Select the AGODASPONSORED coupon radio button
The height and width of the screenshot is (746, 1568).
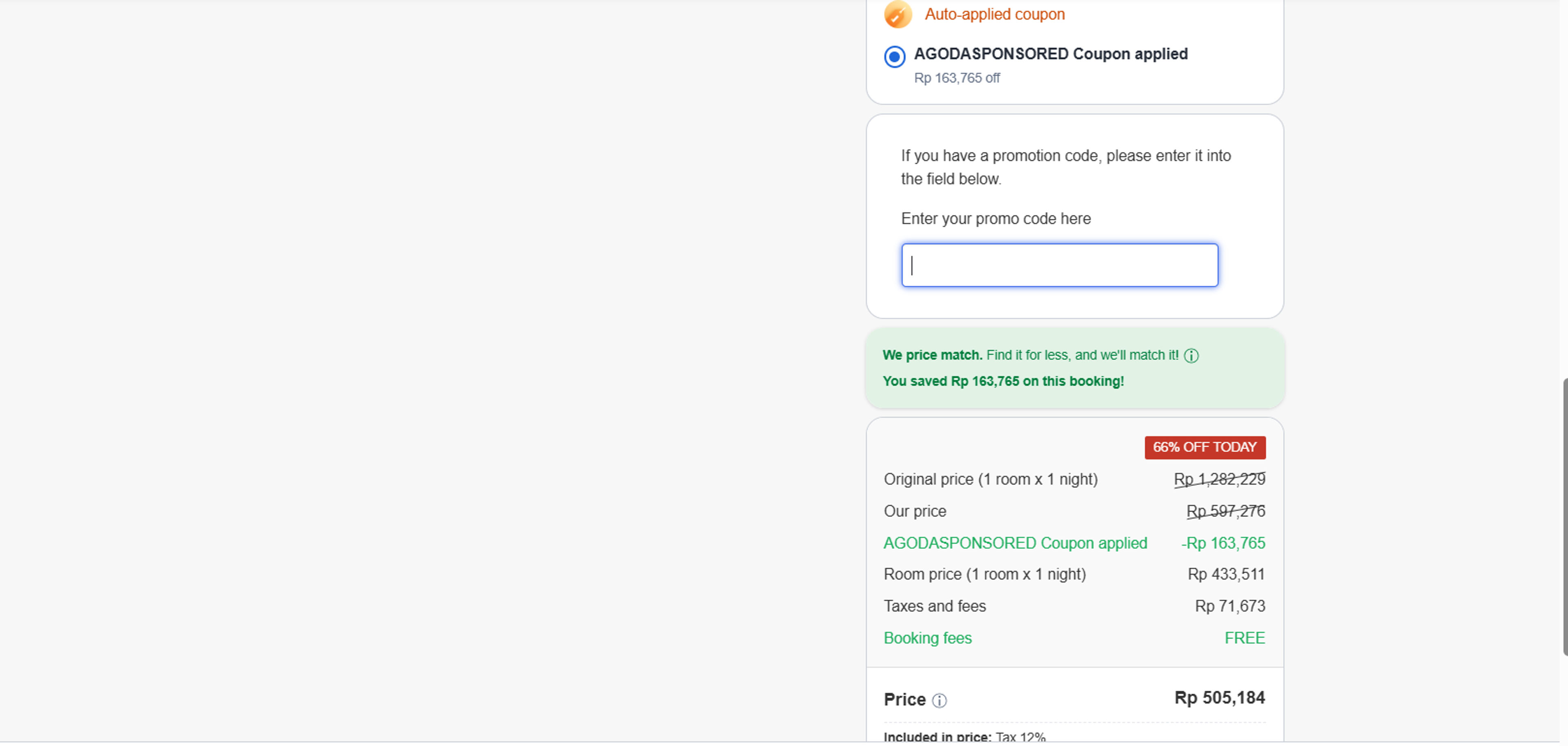(x=894, y=57)
